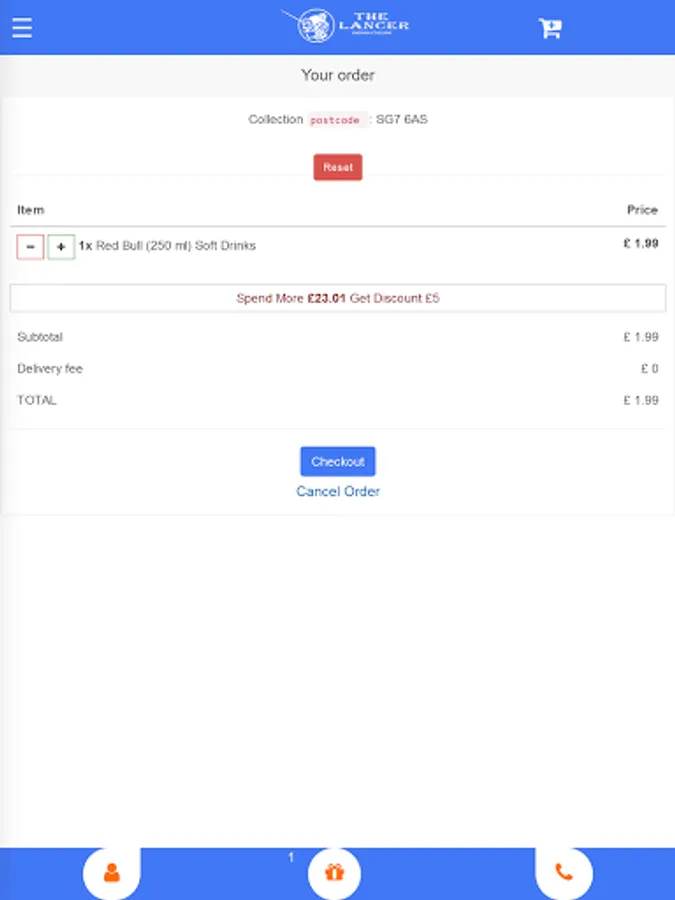Click the TOTAL amount row
The height and width of the screenshot is (900, 675).
click(337, 400)
